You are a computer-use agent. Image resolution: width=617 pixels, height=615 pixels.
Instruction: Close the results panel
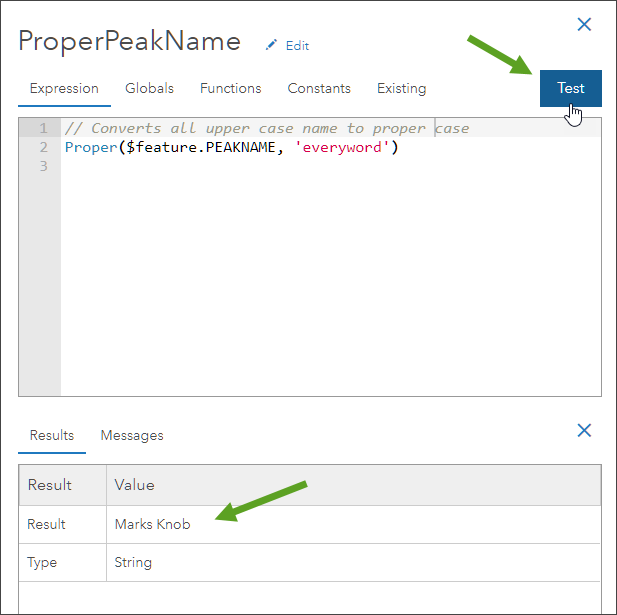[x=584, y=430]
